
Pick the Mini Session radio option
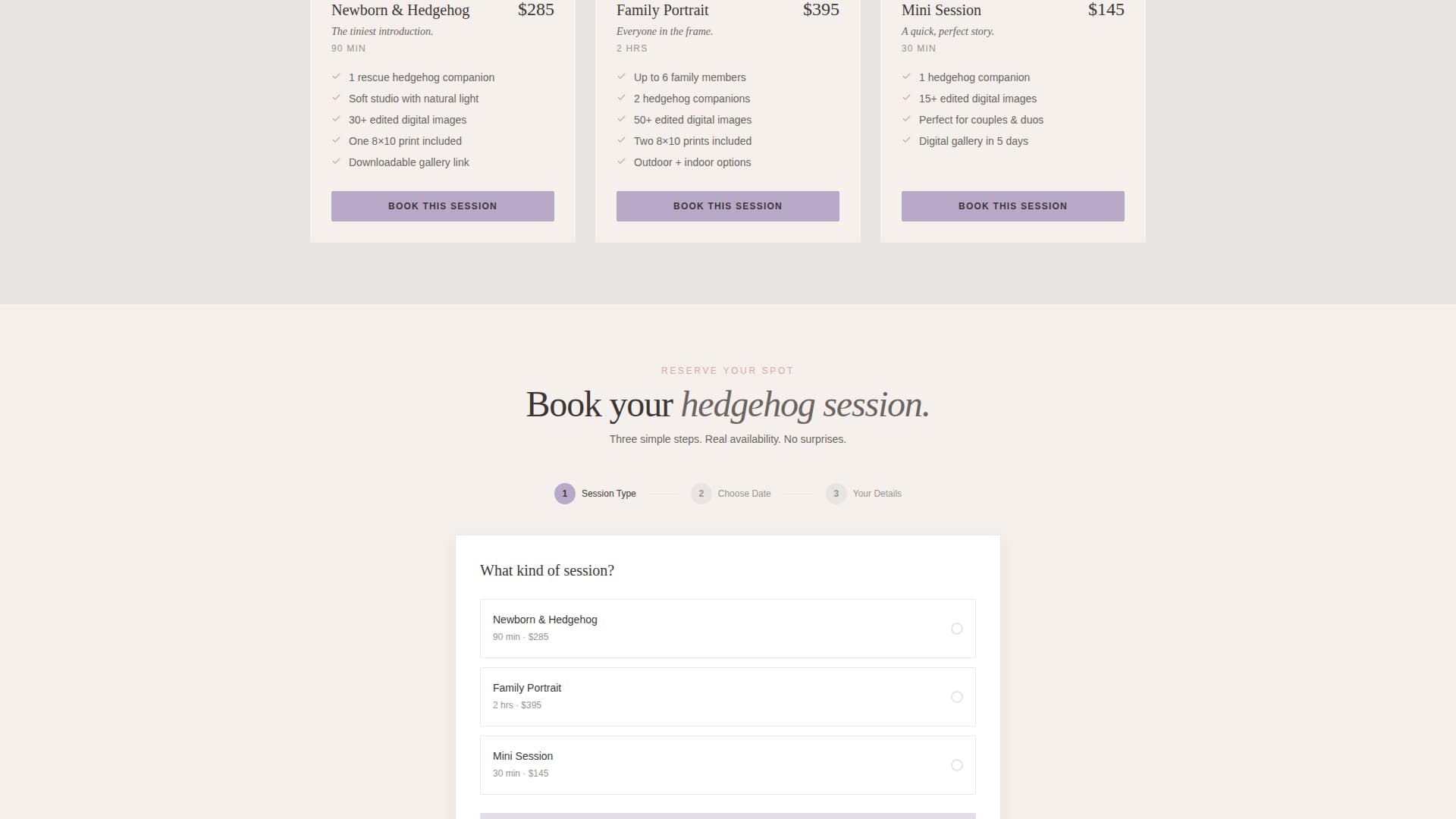click(x=956, y=765)
